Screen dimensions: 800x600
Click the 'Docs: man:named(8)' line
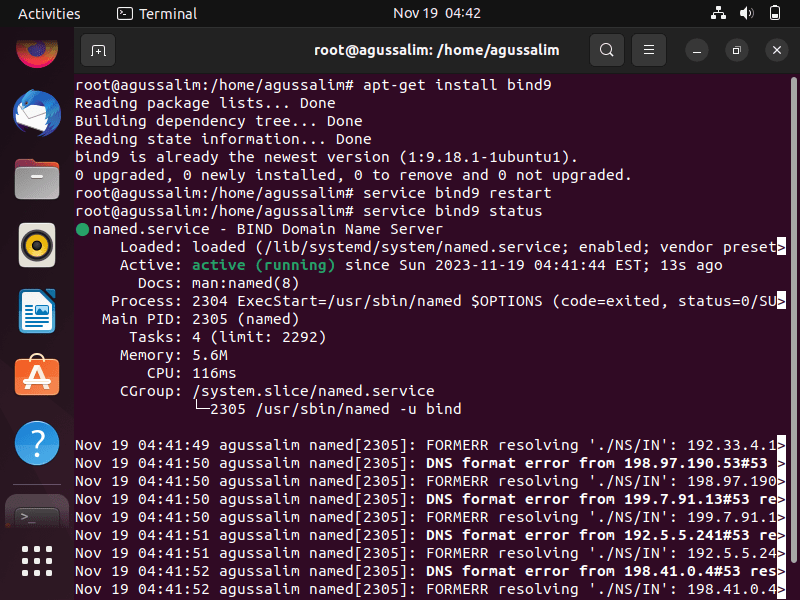218,283
